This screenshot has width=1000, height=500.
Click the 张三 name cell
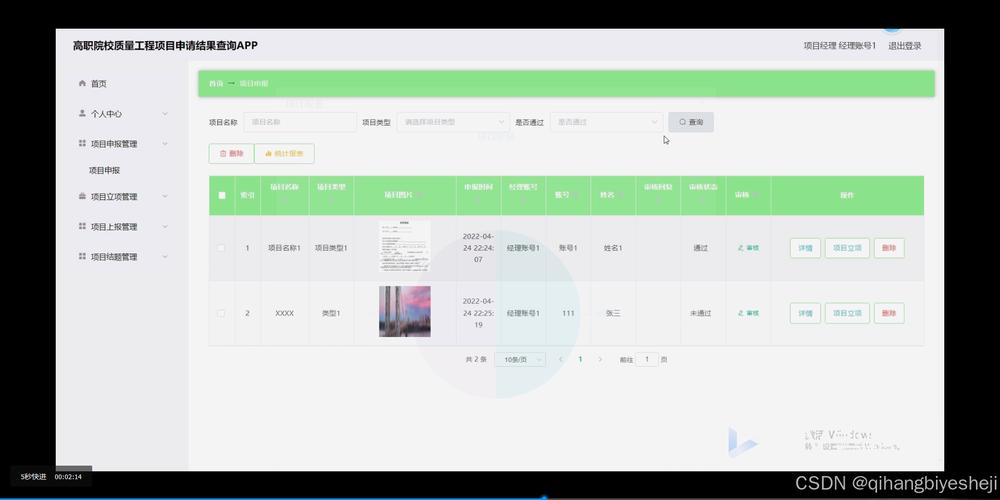[613, 313]
